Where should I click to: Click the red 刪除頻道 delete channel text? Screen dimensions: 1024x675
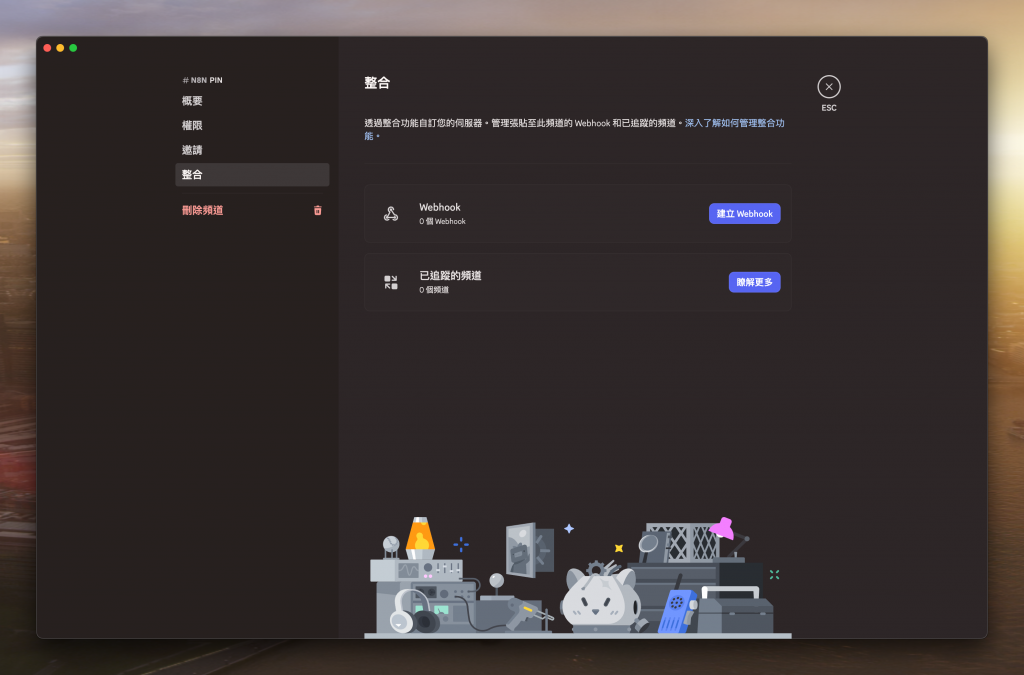[x=202, y=210]
